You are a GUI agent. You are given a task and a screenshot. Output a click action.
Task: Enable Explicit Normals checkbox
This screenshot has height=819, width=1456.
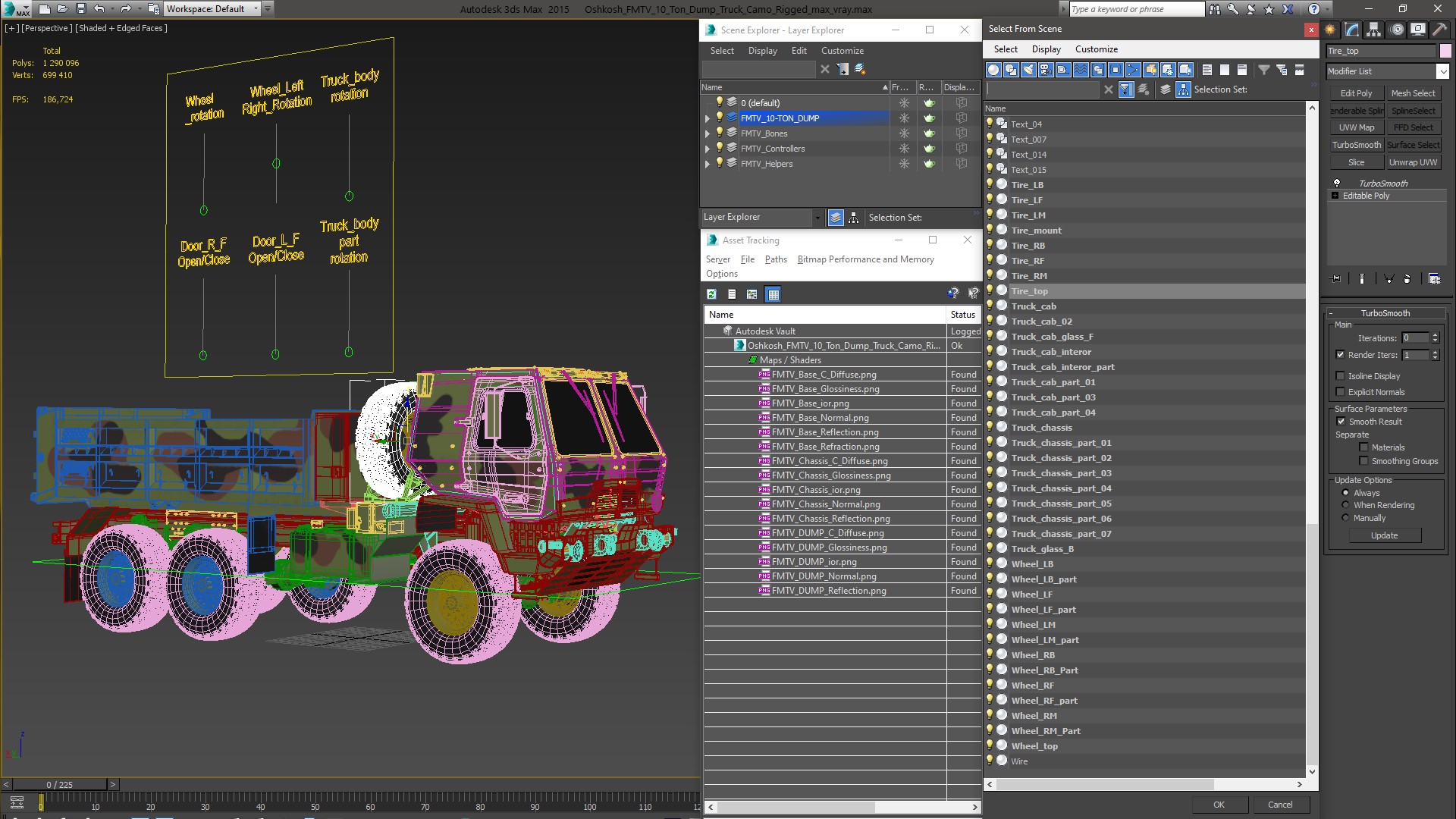[x=1340, y=392]
